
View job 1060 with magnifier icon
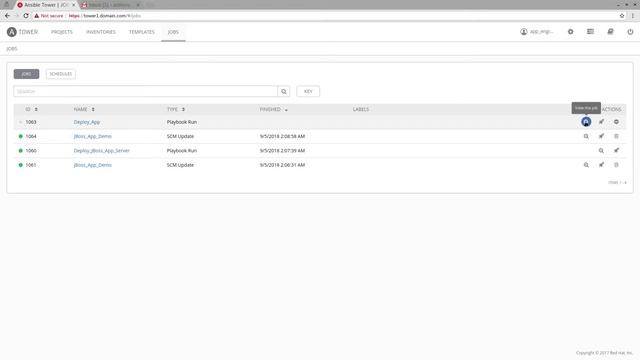coord(601,151)
